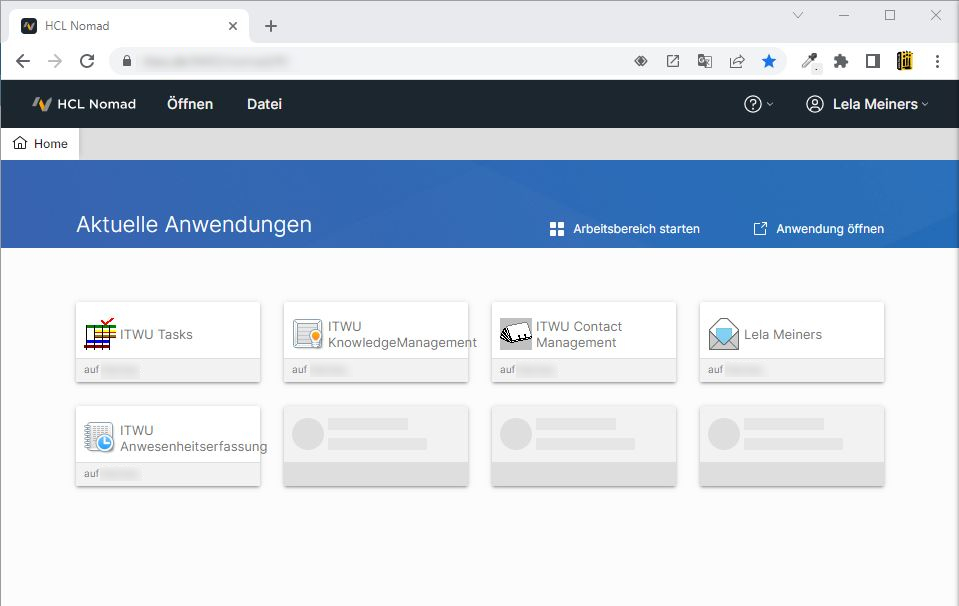Select the Home tab

point(40,144)
